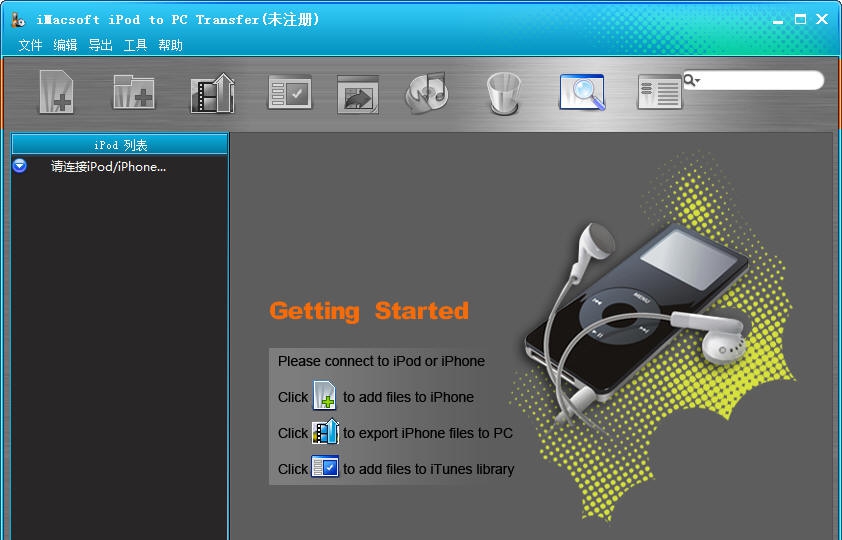Open the 帮助 menu
The image size is (842, 540).
point(171,45)
